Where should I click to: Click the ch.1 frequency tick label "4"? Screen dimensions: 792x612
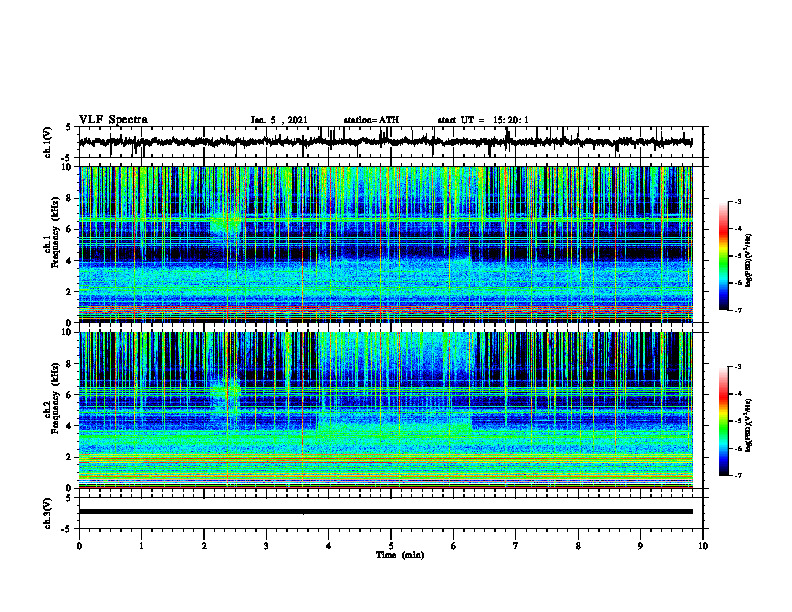pyautogui.click(x=70, y=261)
